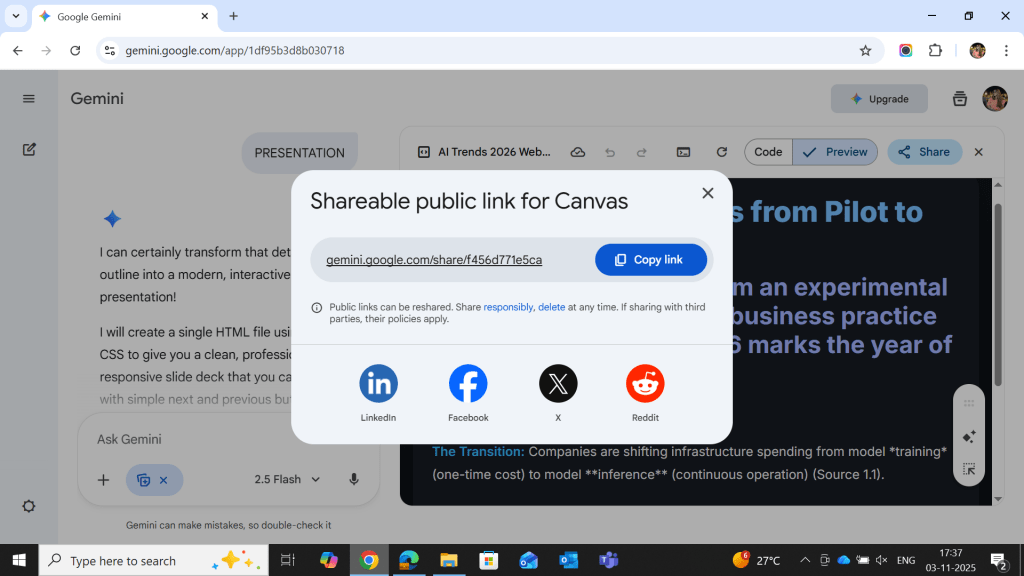
Task: Click the 'delete' public link option
Action: (551, 307)
